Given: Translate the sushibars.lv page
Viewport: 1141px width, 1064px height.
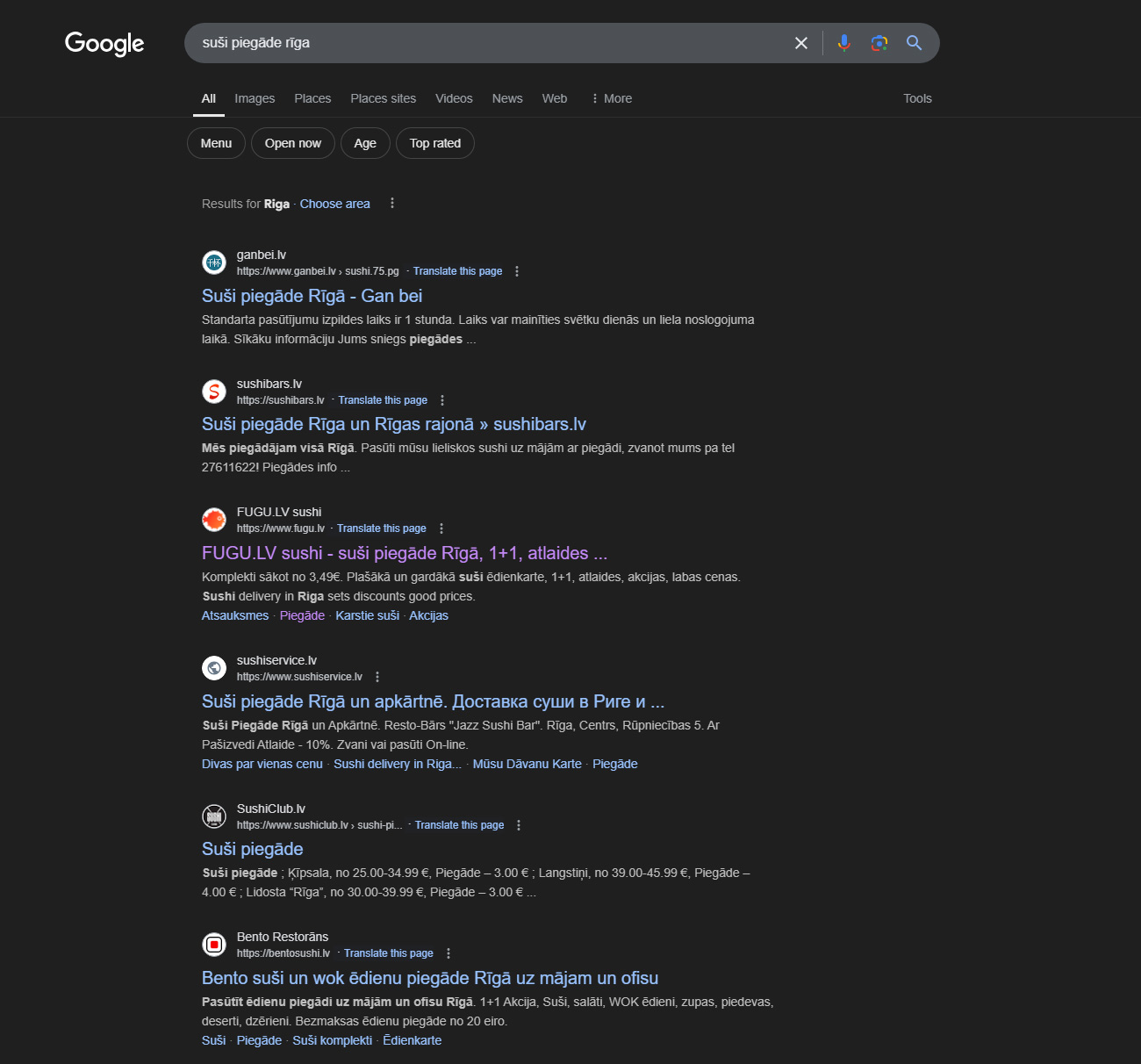Looking at the screenshot, I should point(383,400).
